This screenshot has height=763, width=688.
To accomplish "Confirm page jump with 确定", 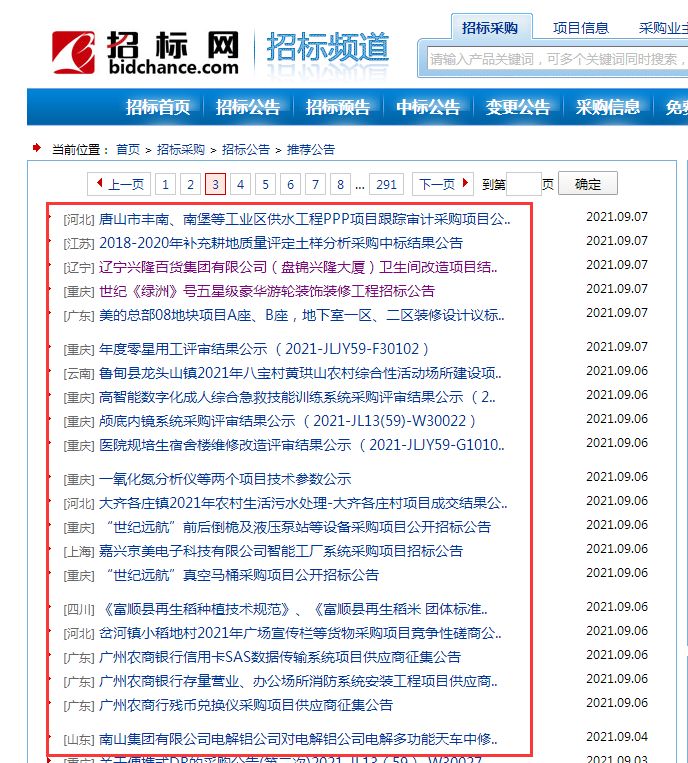I will 588,183.
